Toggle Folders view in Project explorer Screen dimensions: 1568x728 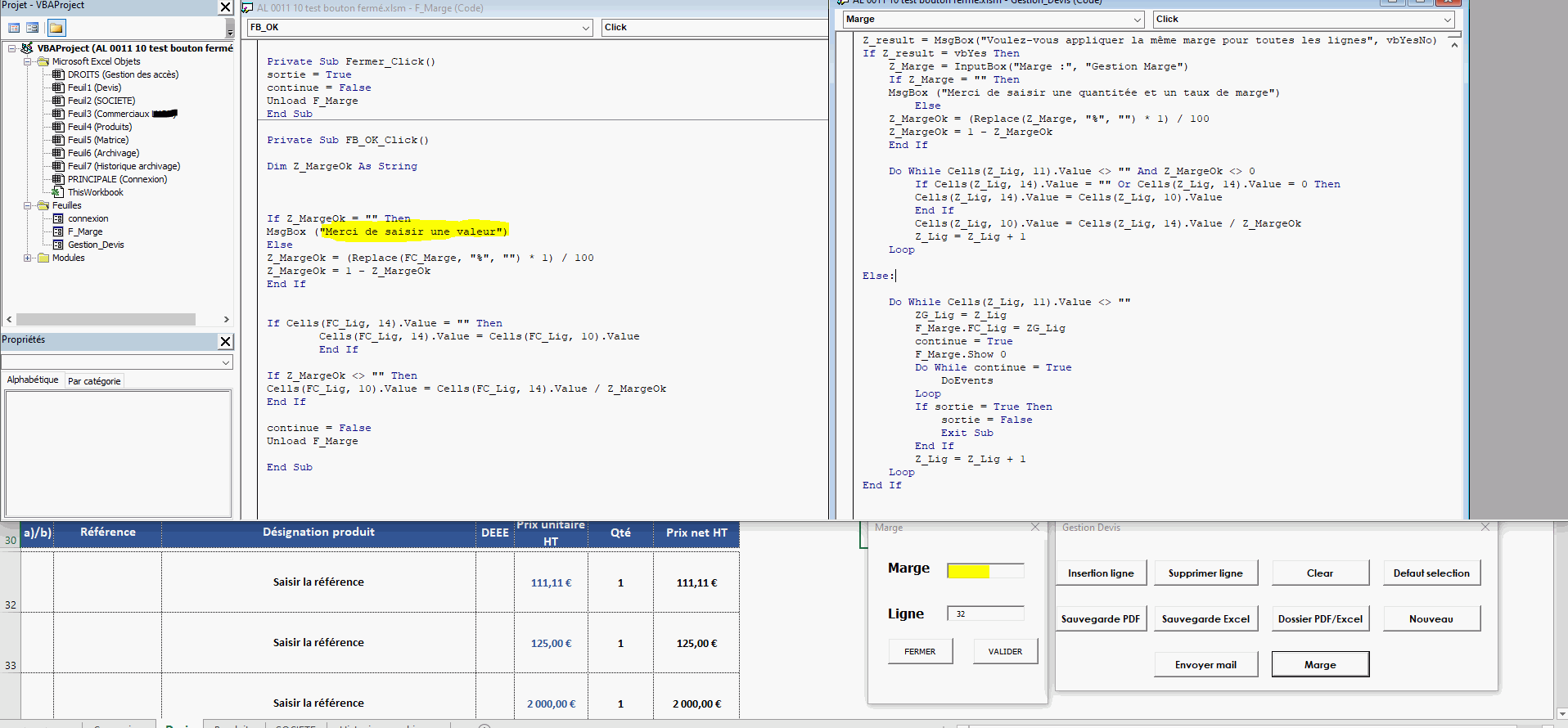coord(56,28)
